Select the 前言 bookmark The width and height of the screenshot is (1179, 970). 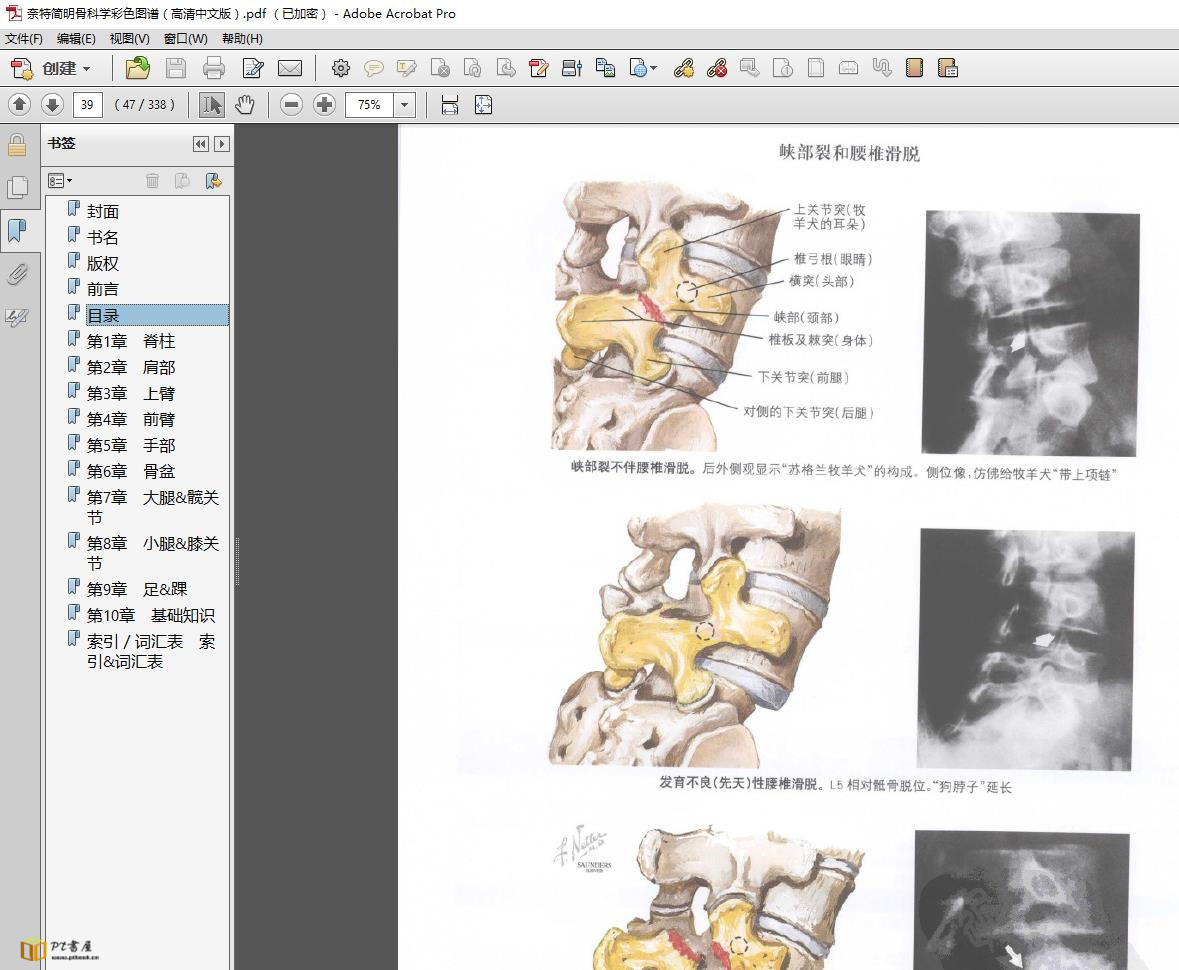103,289
